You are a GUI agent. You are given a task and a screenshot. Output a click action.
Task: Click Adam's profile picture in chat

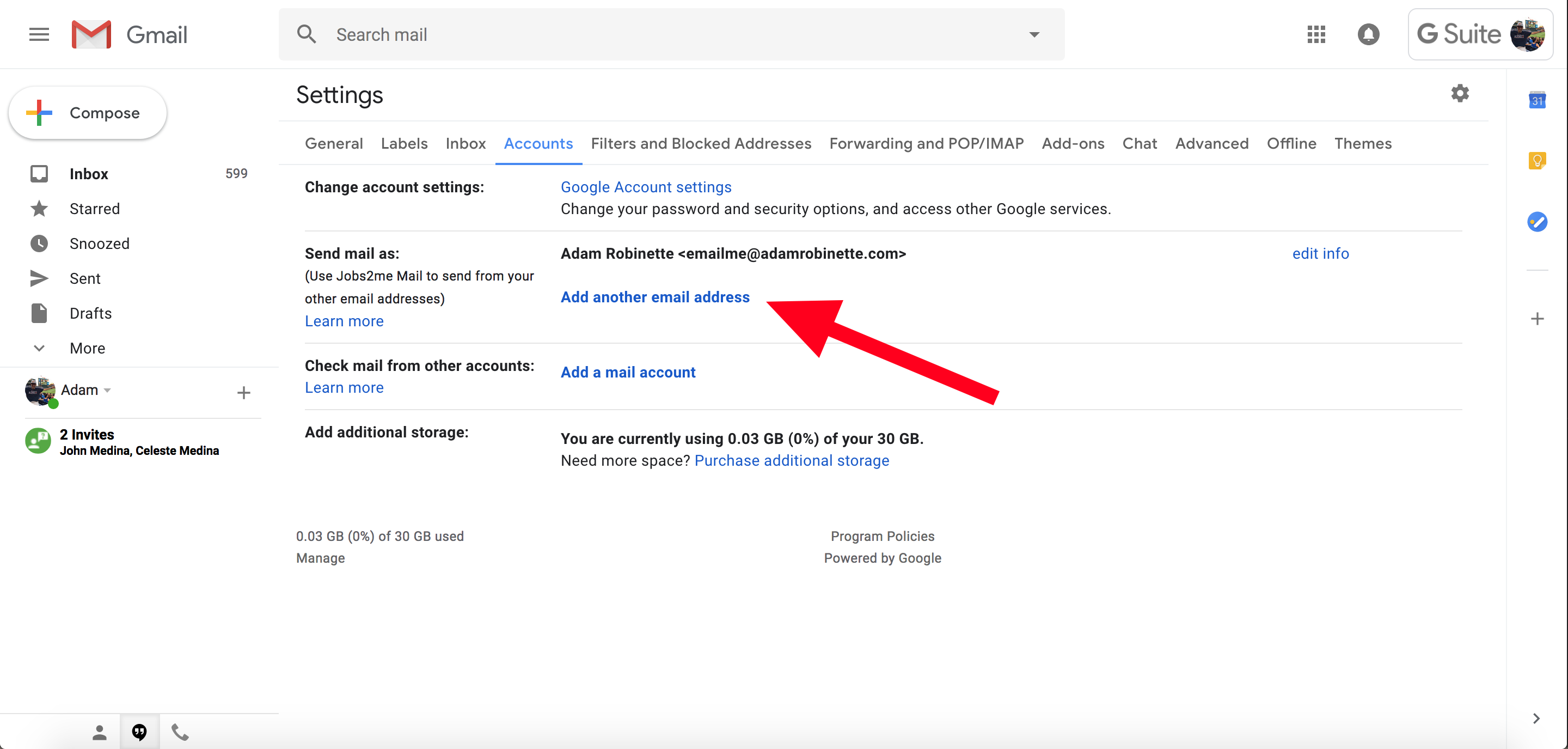(39, 391)
